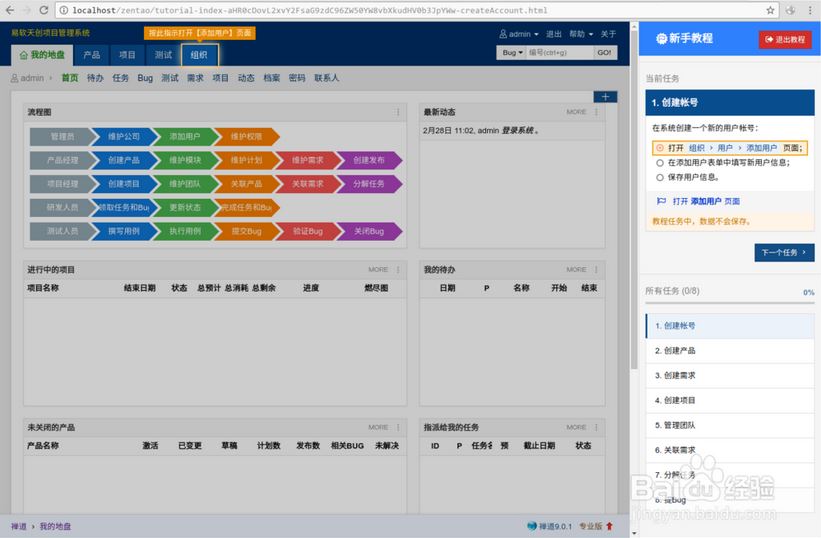
Task: Click MORE in the 进行中的项目 panel
Action: point(378,270)
